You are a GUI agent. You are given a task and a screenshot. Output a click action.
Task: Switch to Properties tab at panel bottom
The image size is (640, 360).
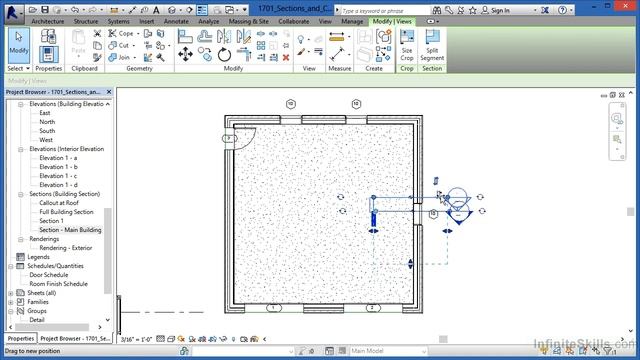(21, 338)
